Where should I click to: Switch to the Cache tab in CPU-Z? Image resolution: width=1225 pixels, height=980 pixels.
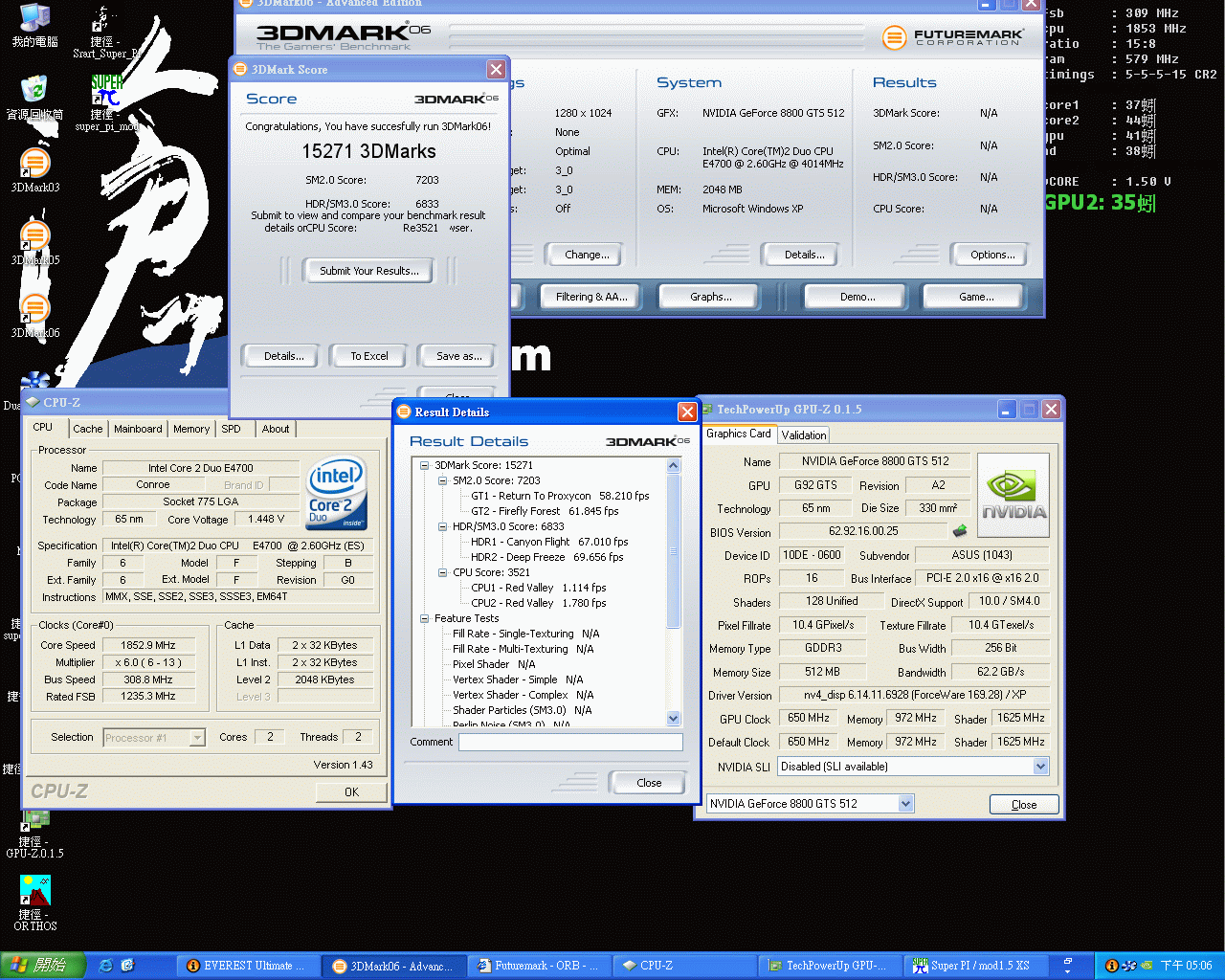pos(87,429)
